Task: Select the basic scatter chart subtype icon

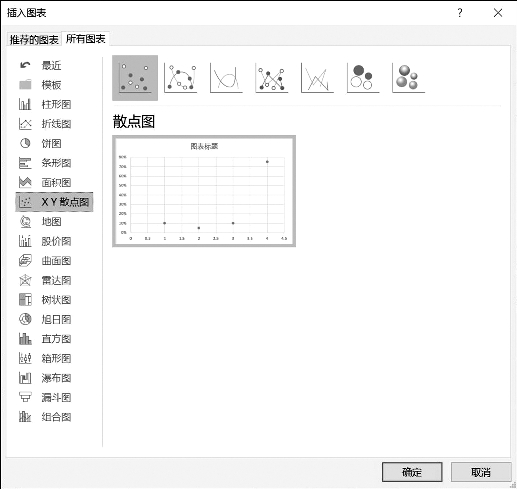Action: point(135,78)
